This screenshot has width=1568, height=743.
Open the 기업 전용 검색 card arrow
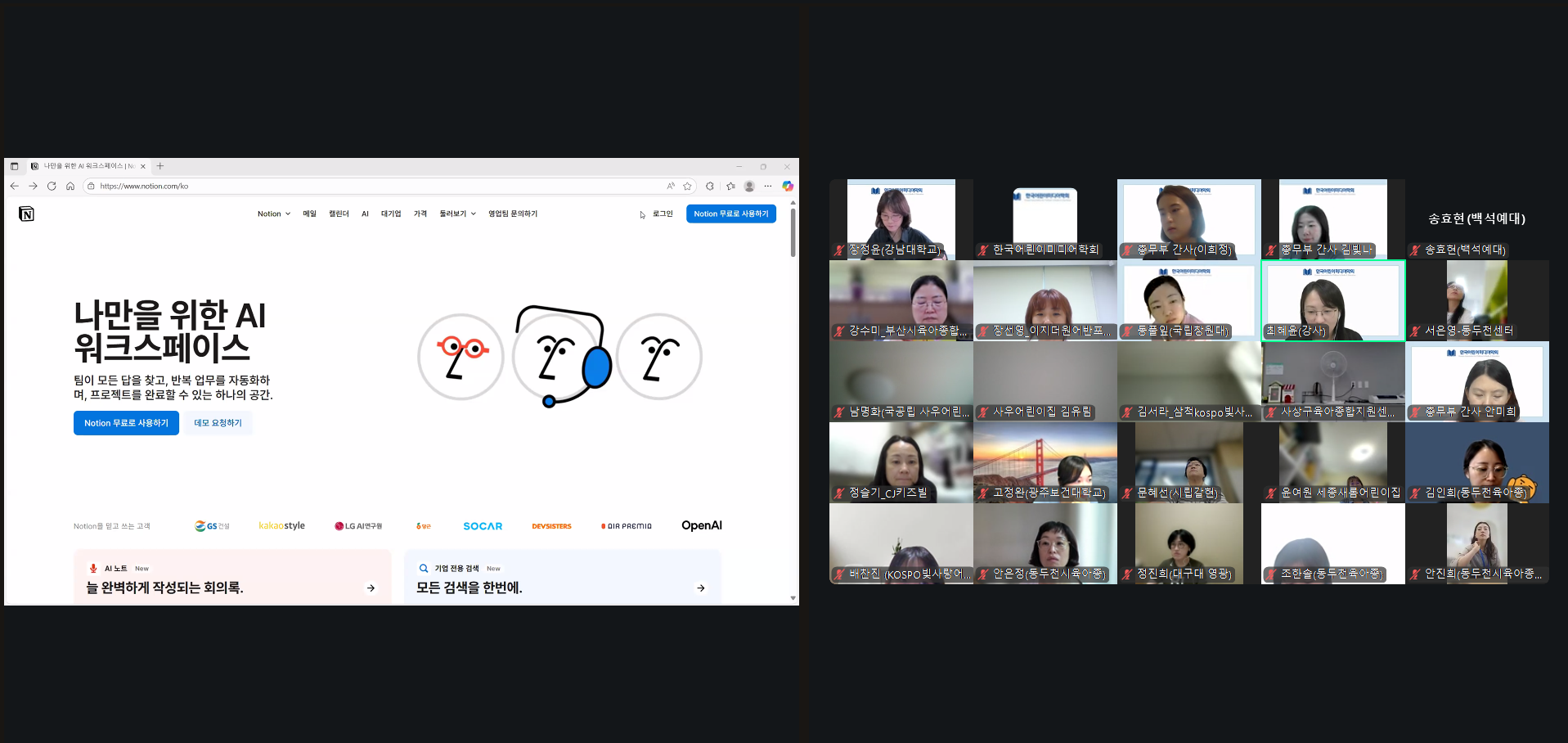coord(701,588)
